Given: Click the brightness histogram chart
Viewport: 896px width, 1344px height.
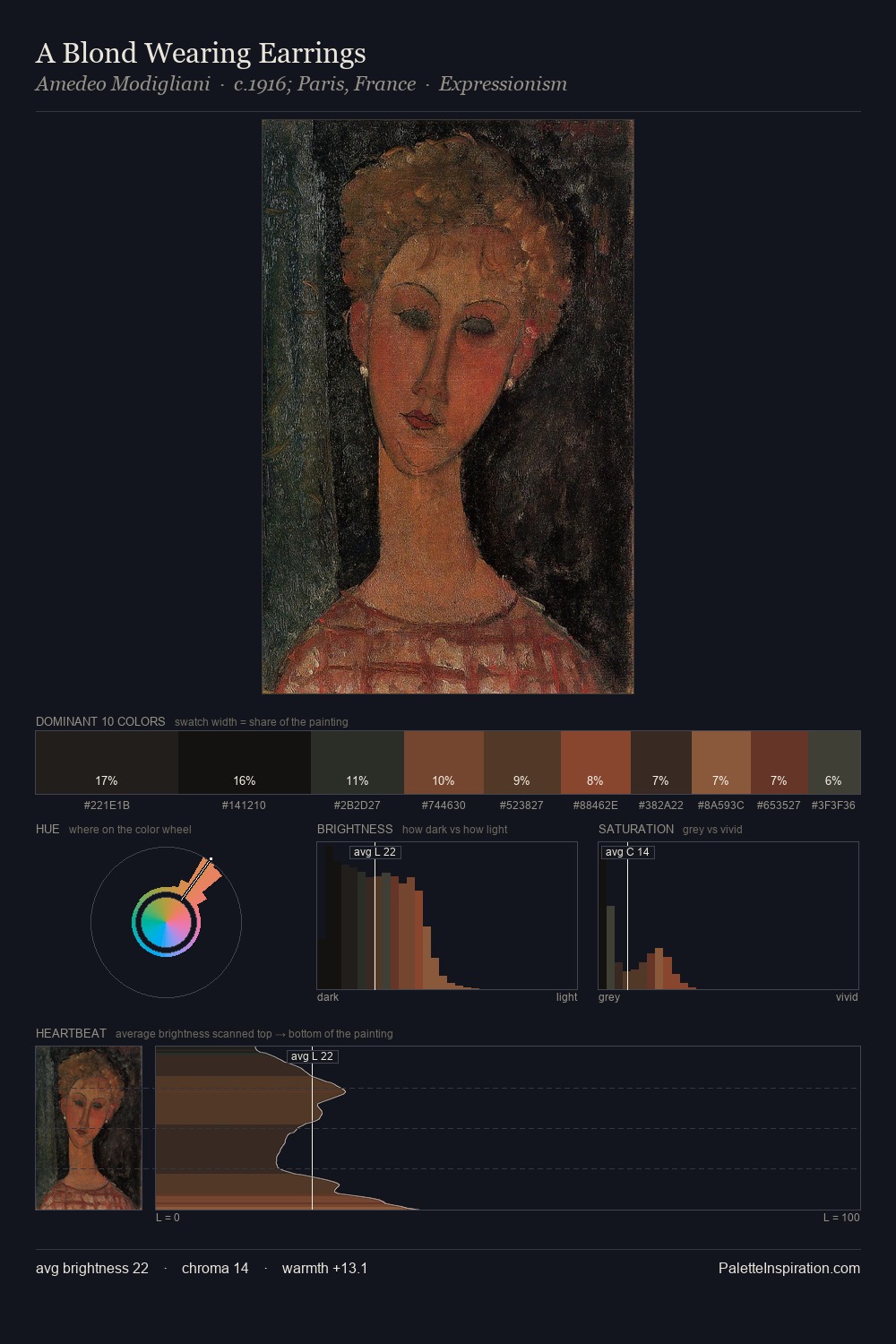Looking at the screenshot, I should [x=447, y=916].
